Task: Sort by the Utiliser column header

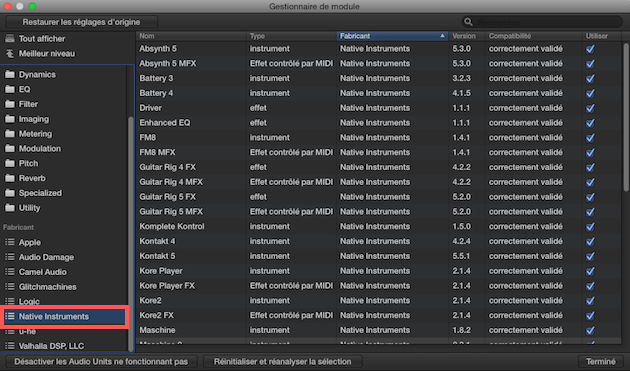Action: pyautogui.click(x=601, y=36)
